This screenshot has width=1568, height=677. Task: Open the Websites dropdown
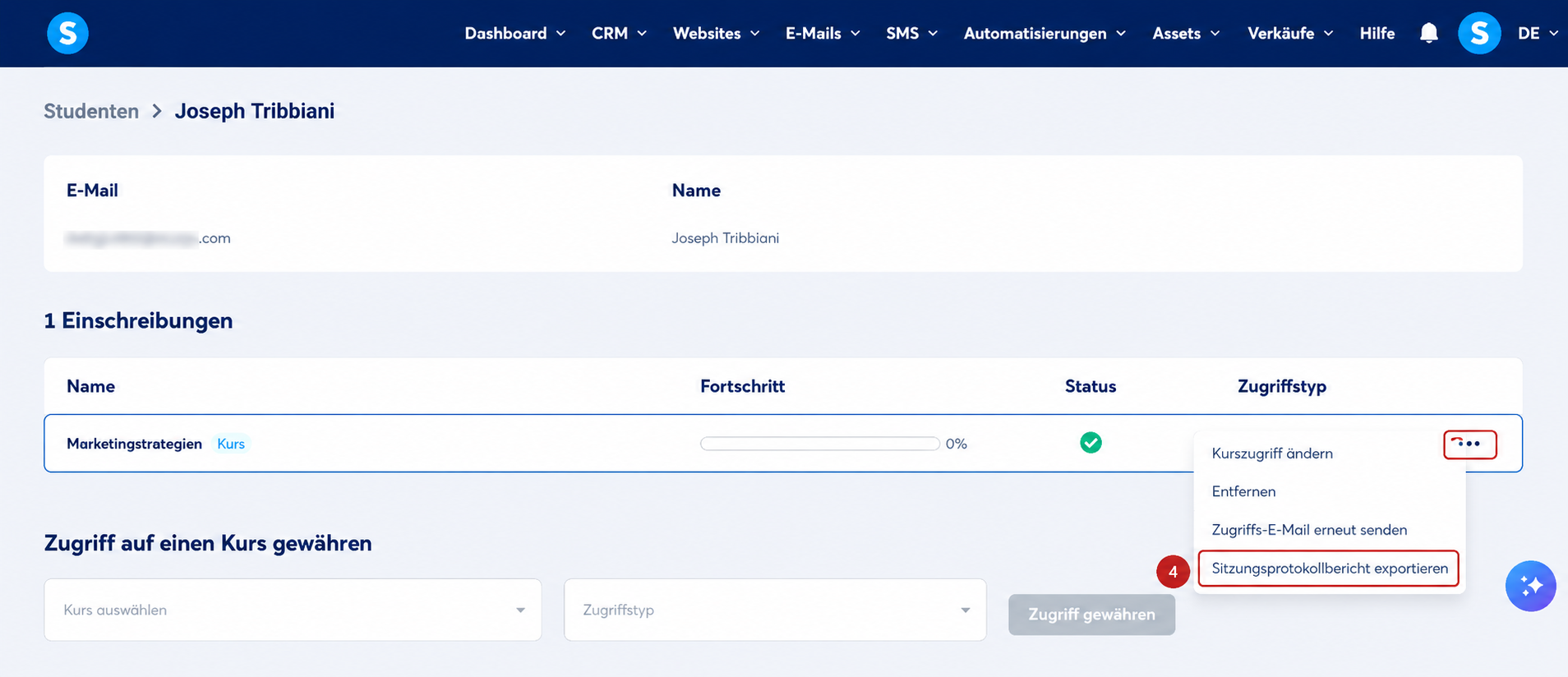[717, 34]
